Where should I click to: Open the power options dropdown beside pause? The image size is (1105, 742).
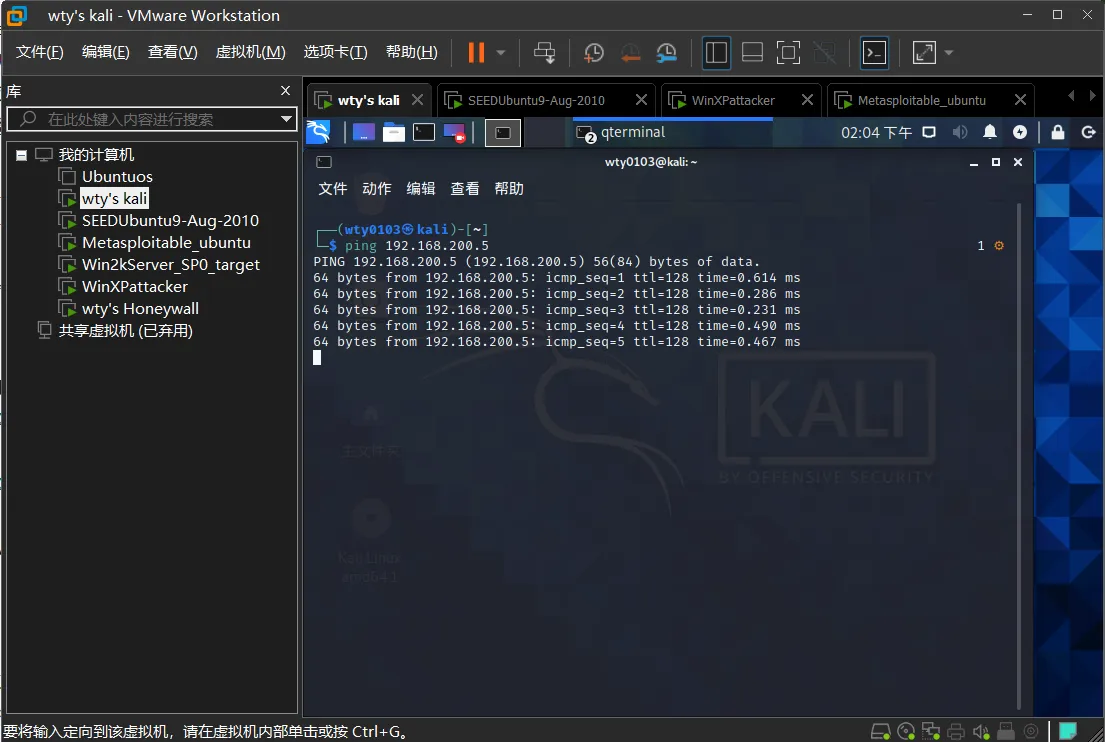tap(501, 52)
